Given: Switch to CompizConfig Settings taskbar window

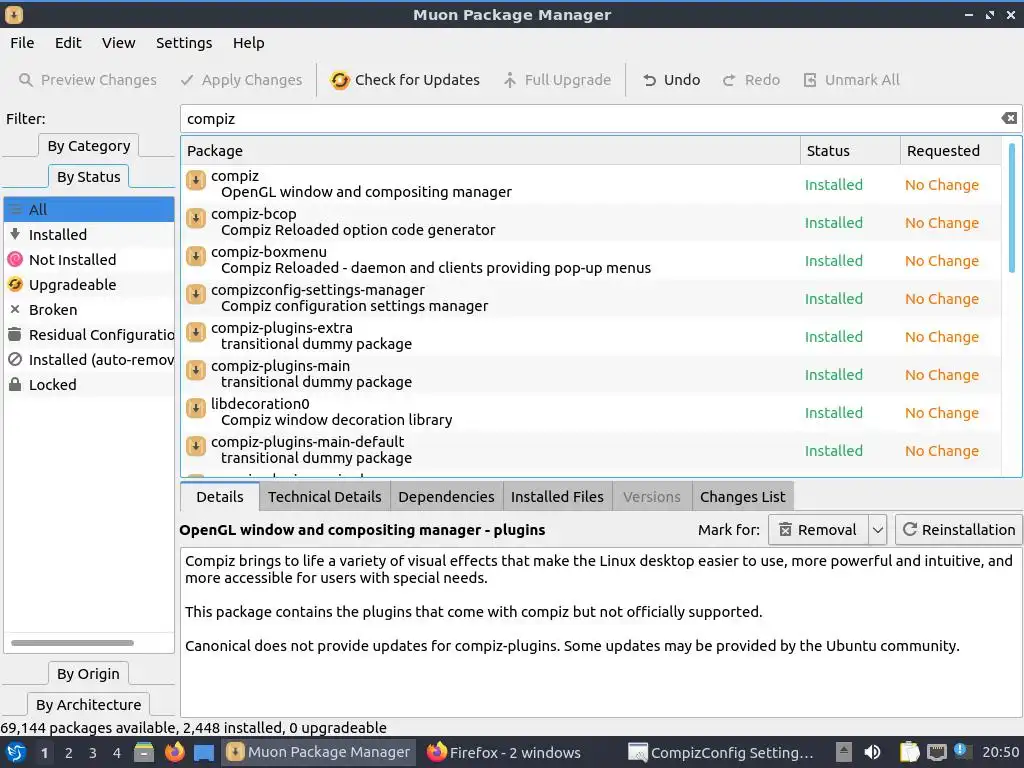Looking at the screenshot, I should [x=722, y=752].
